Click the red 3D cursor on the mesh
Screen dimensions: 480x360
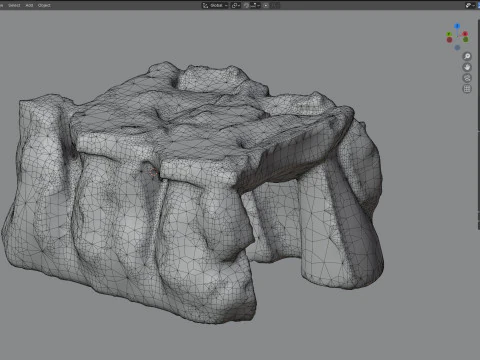click(x=154, y=173)
